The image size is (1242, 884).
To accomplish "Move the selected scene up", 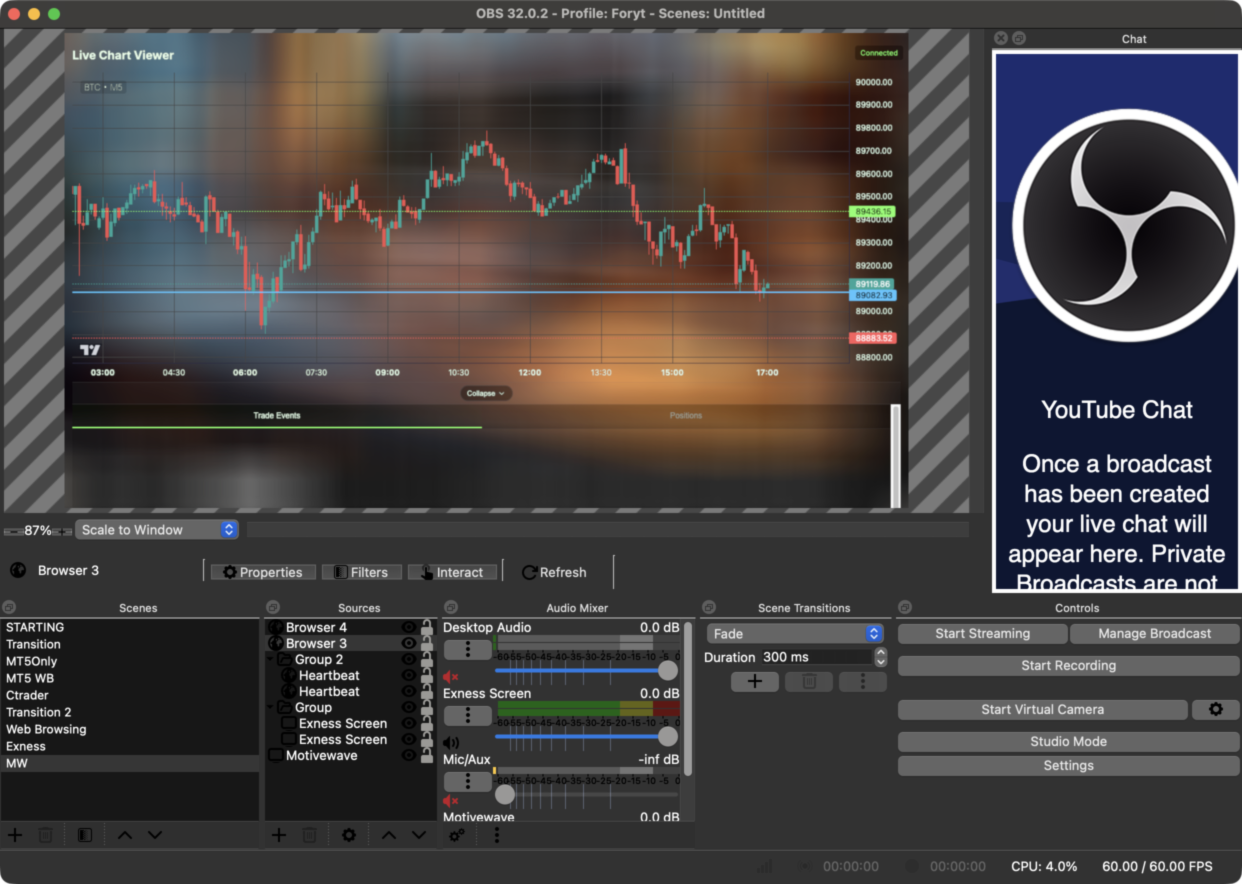I will tap(125, 835).
